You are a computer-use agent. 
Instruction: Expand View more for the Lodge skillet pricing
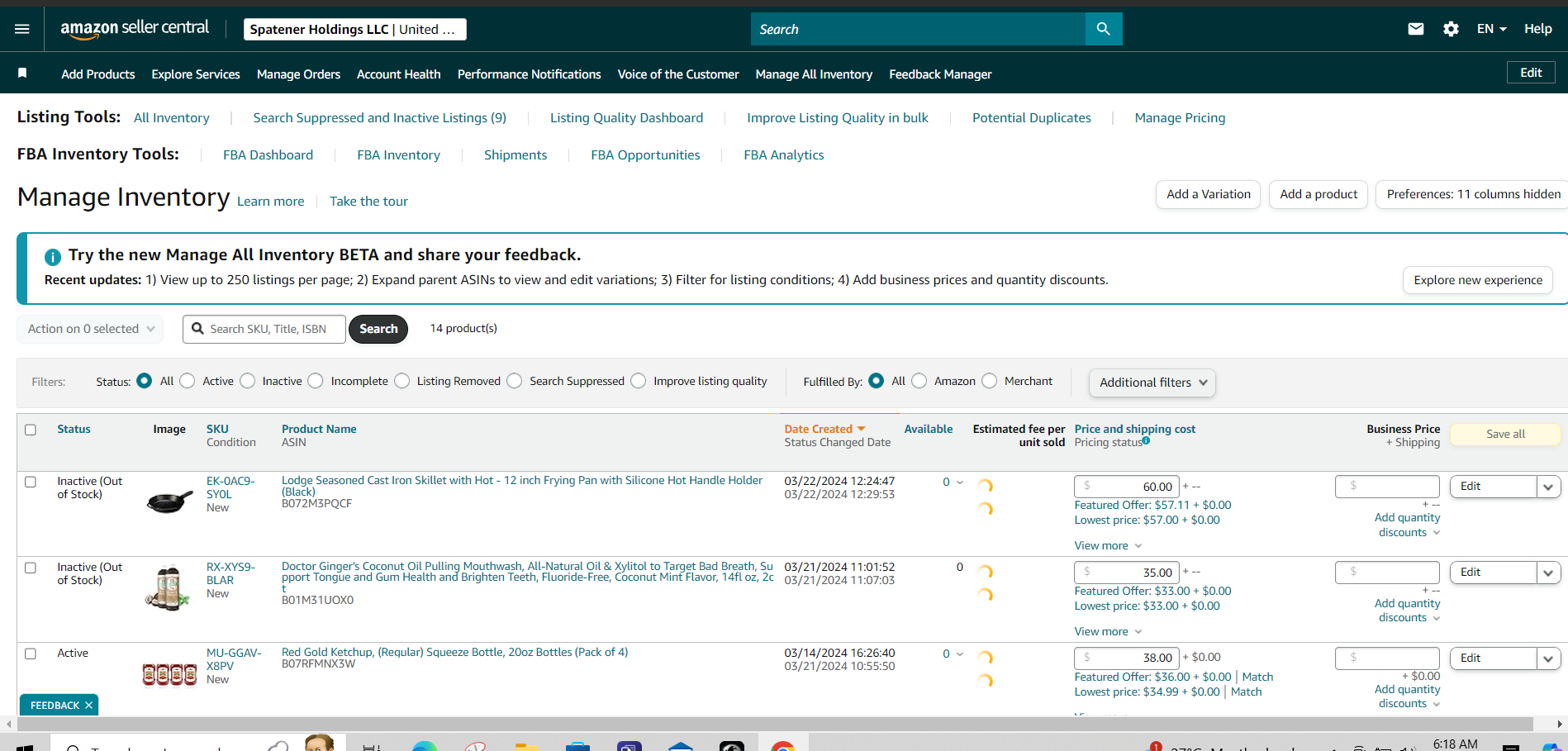[x=1108, y=545]
